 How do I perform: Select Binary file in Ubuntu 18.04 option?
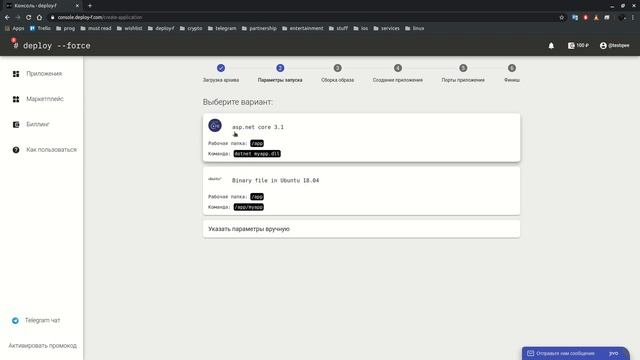[361, 191]
